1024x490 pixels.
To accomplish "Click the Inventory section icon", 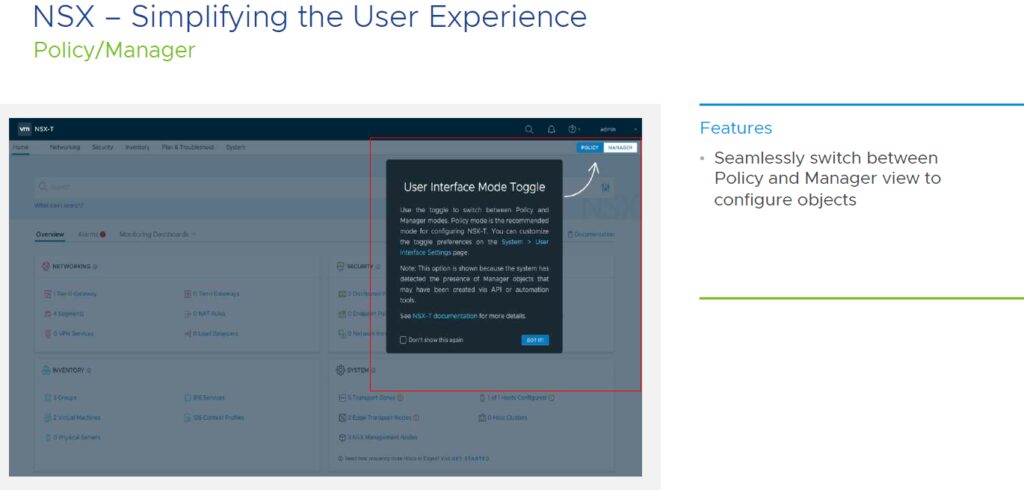I will [x=46, y=370].
